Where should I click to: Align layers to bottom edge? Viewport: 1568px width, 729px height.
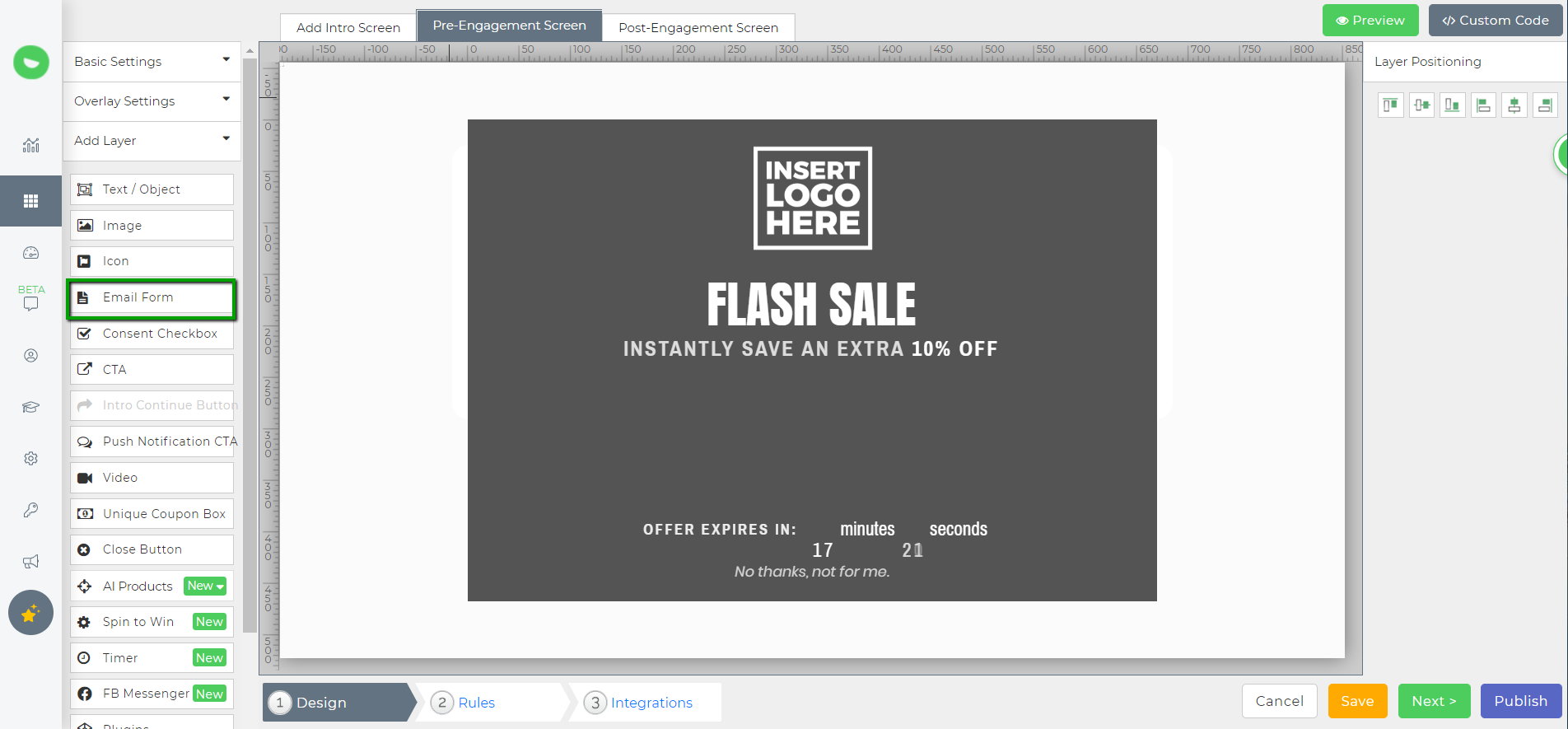[1452, 105]
